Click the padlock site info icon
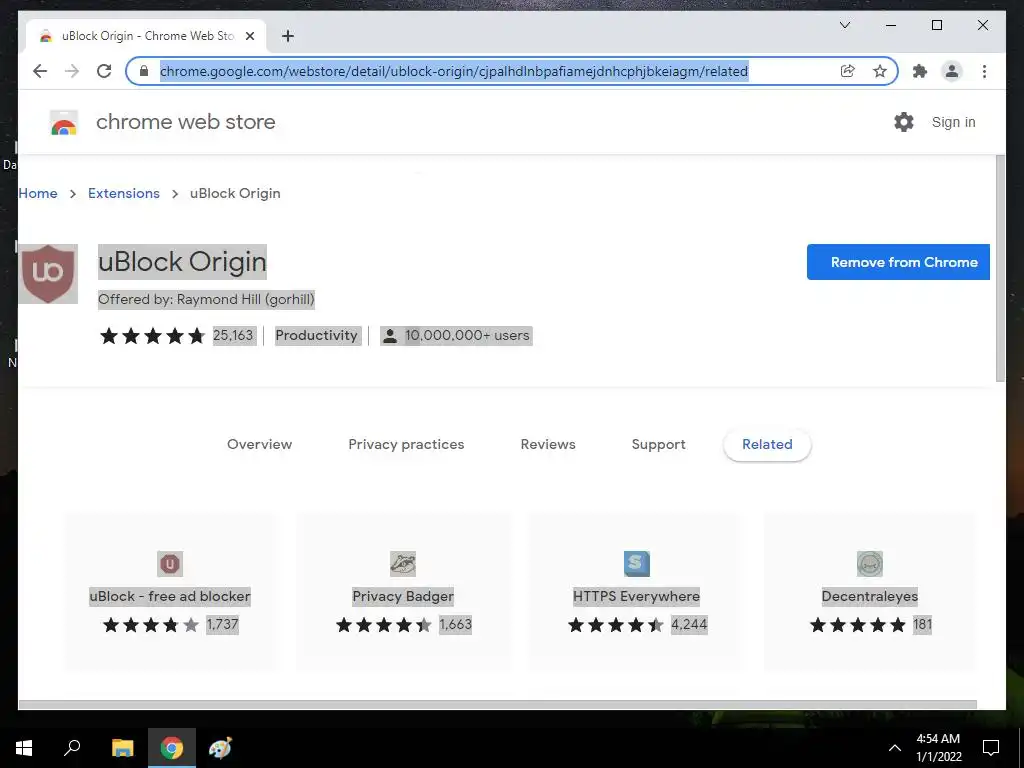Screen dimensions: 1024x768 tap(144, 71)
